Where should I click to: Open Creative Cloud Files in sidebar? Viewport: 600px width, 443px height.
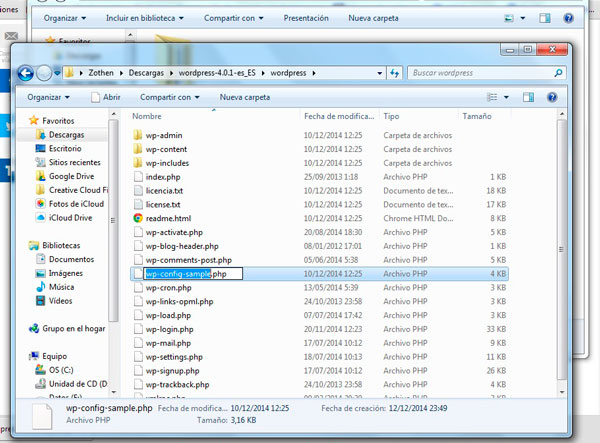pyautogui.click(x=72, y=190)
